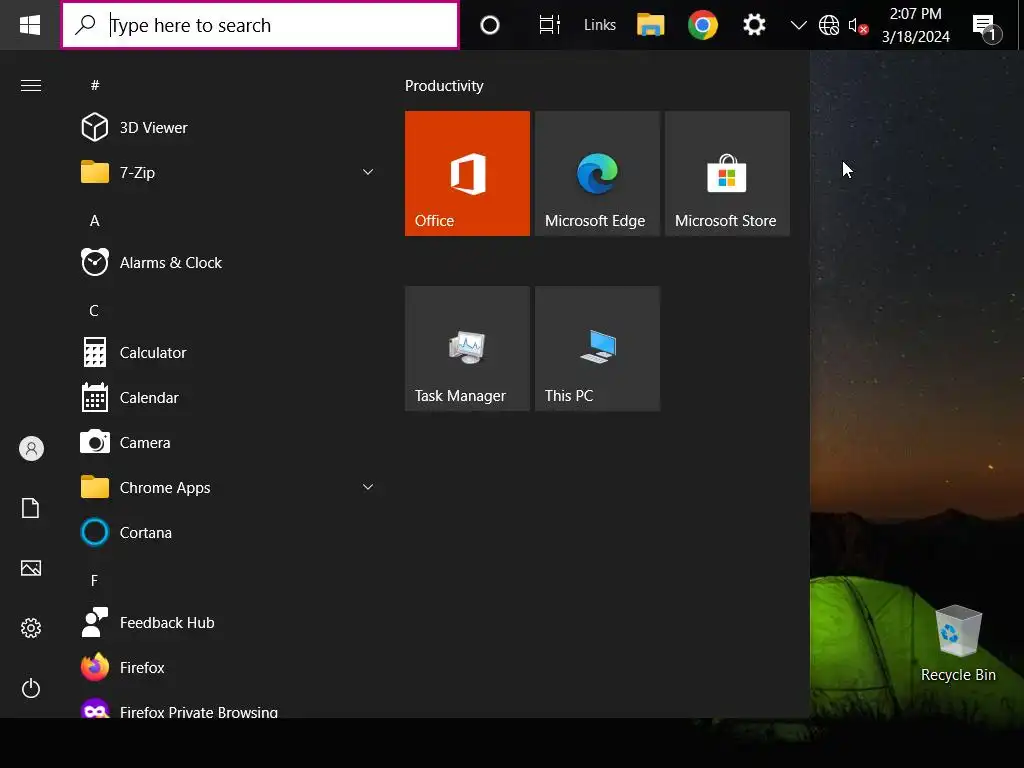1024x768 pixels.
Task: Open Firefox Private Browsing
Action: [x=227, y=707]
